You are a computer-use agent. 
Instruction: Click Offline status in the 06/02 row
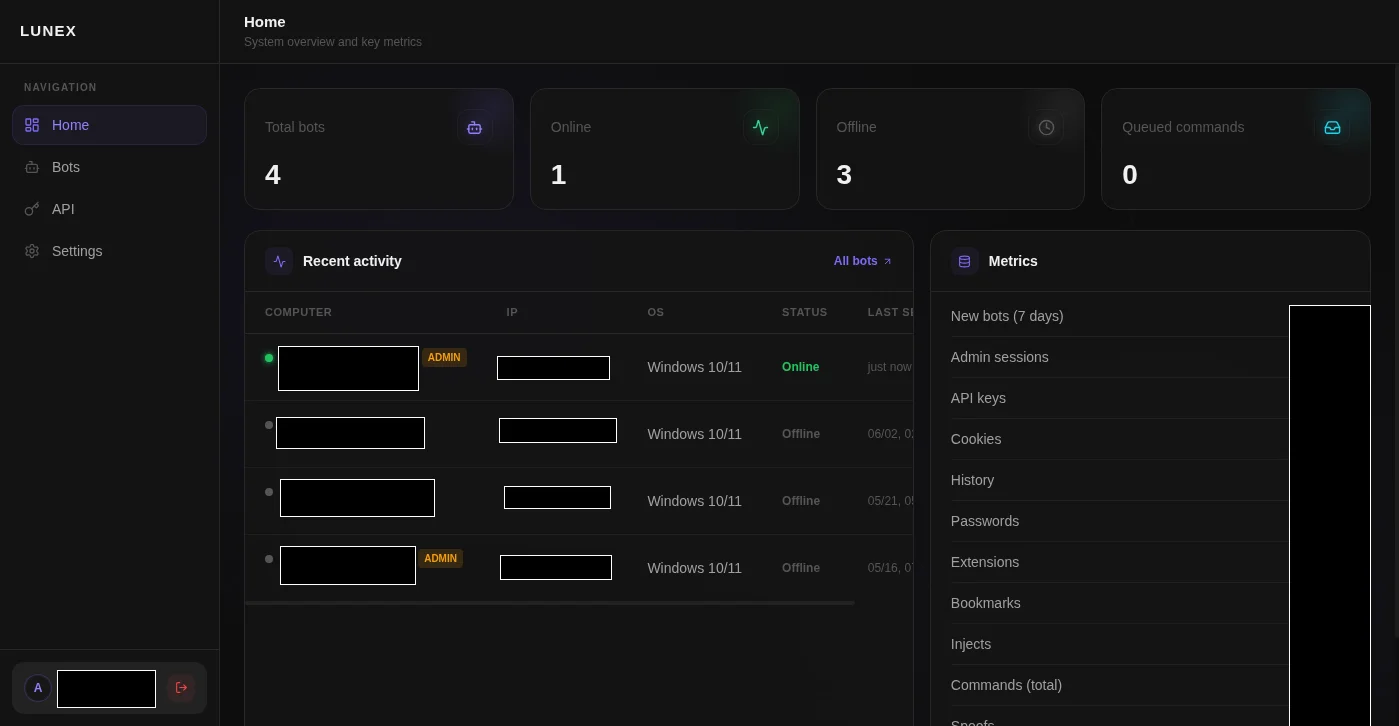point(801,434)
